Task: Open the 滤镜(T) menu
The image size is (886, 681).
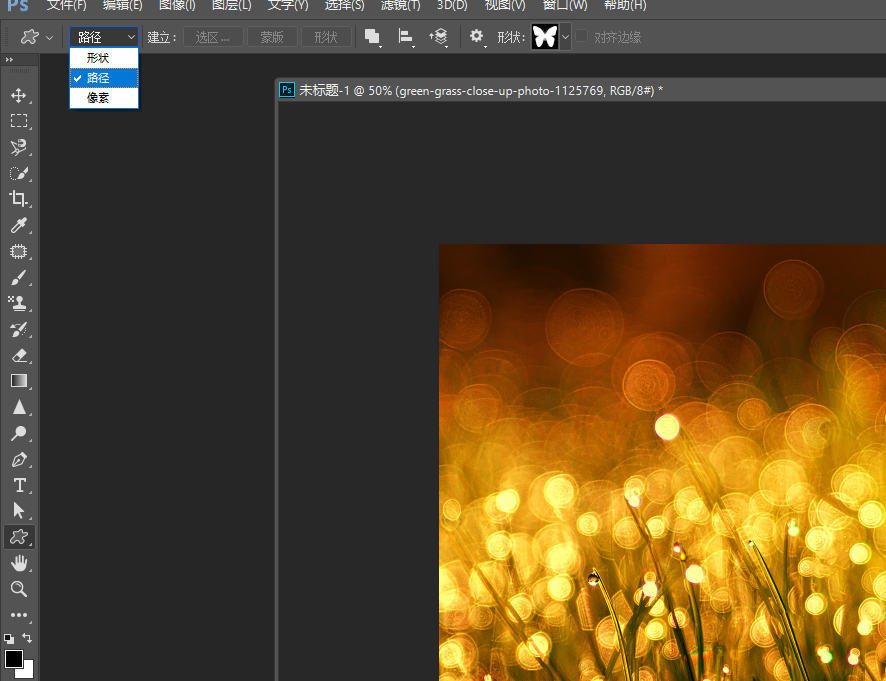Action: (400, 6)
